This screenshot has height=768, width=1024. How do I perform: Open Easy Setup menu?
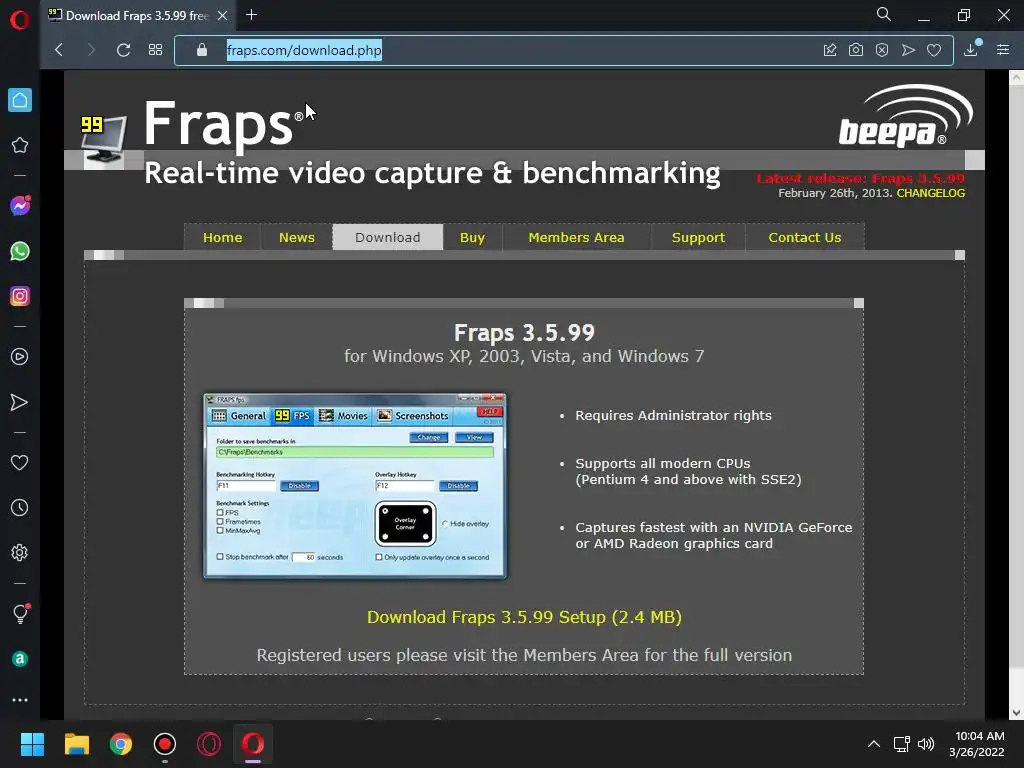1003,50
